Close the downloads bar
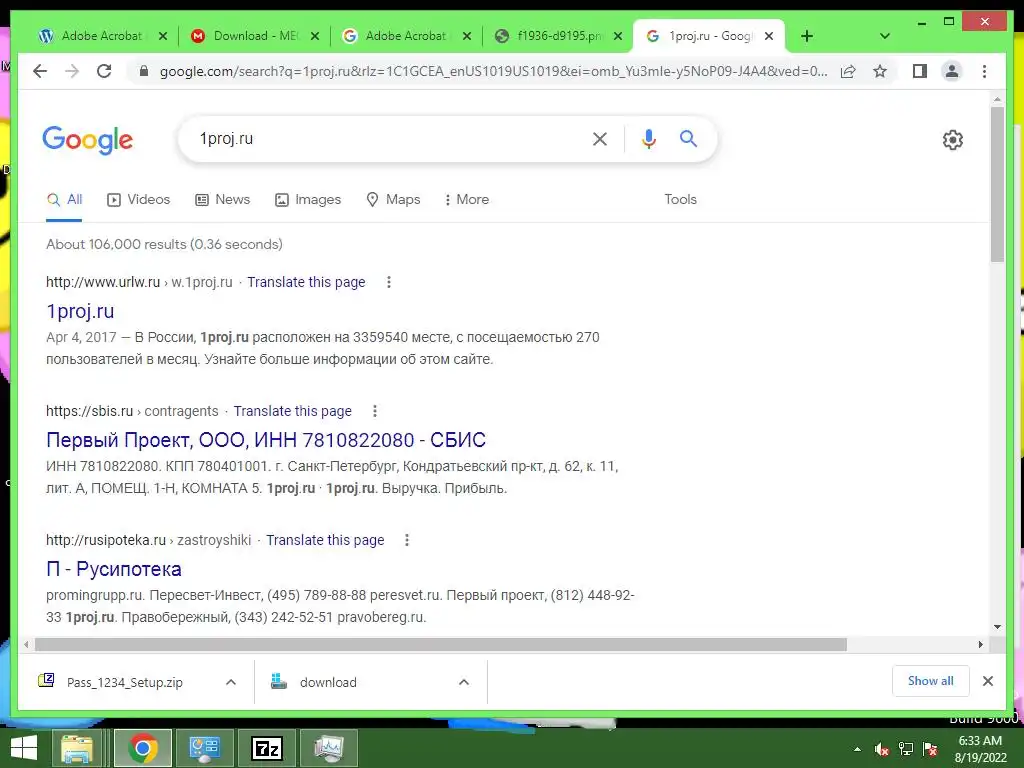This screenshot has height=768, width=1024. (987, 681)
